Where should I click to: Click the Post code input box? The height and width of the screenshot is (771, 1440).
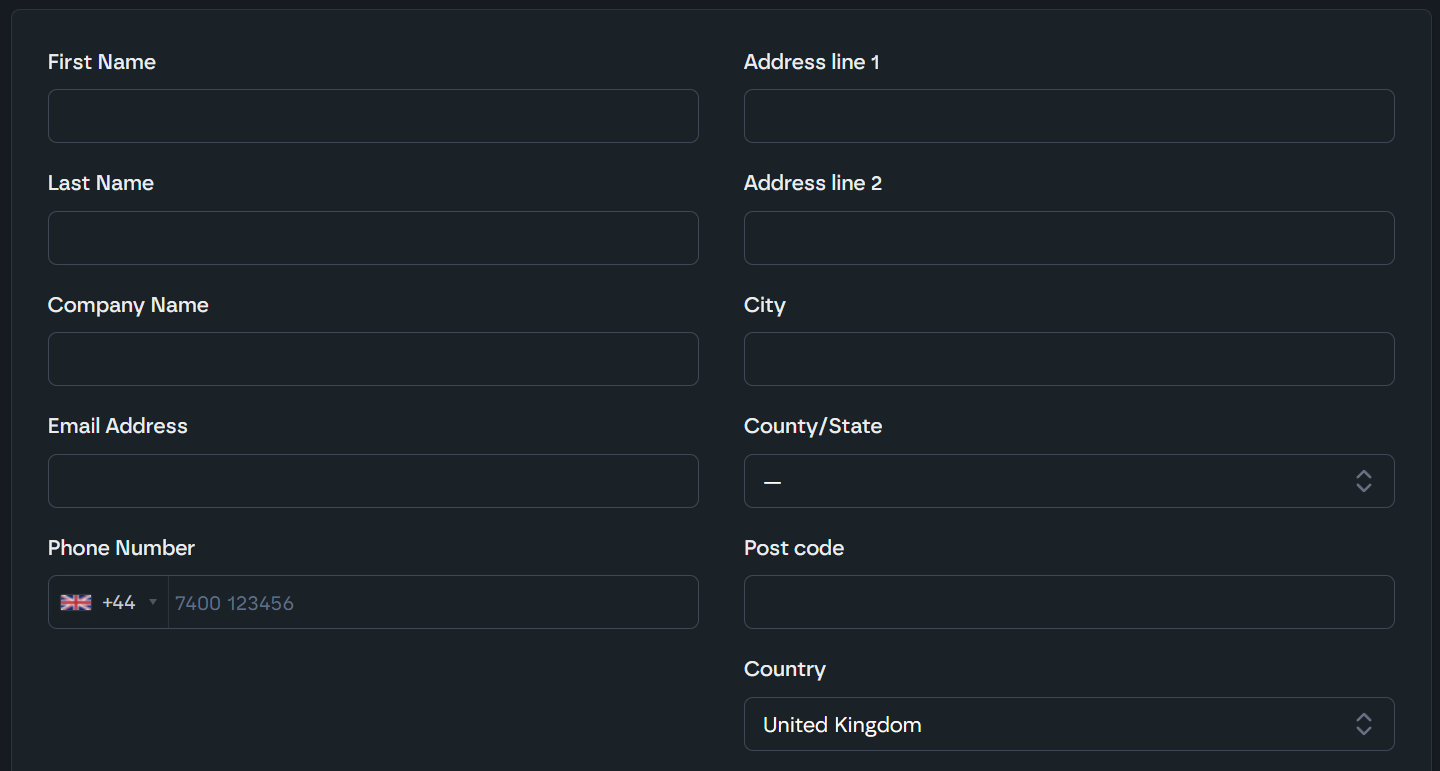1069,602
